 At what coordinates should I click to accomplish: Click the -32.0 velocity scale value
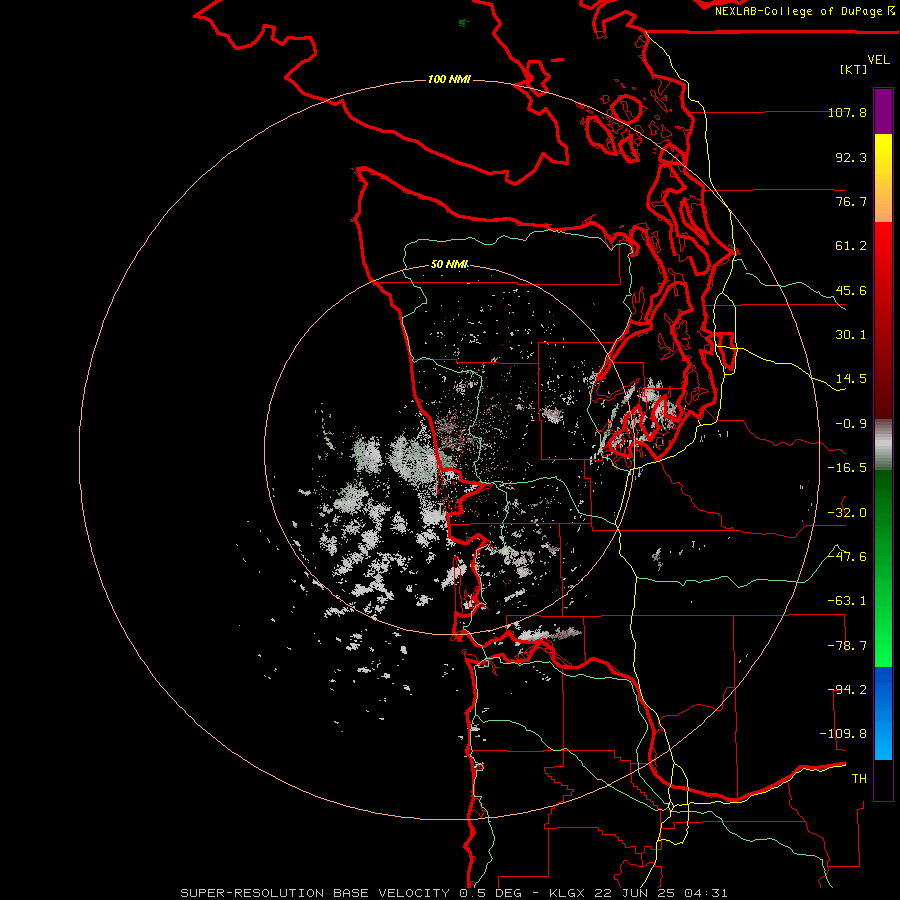pos(847,513)
